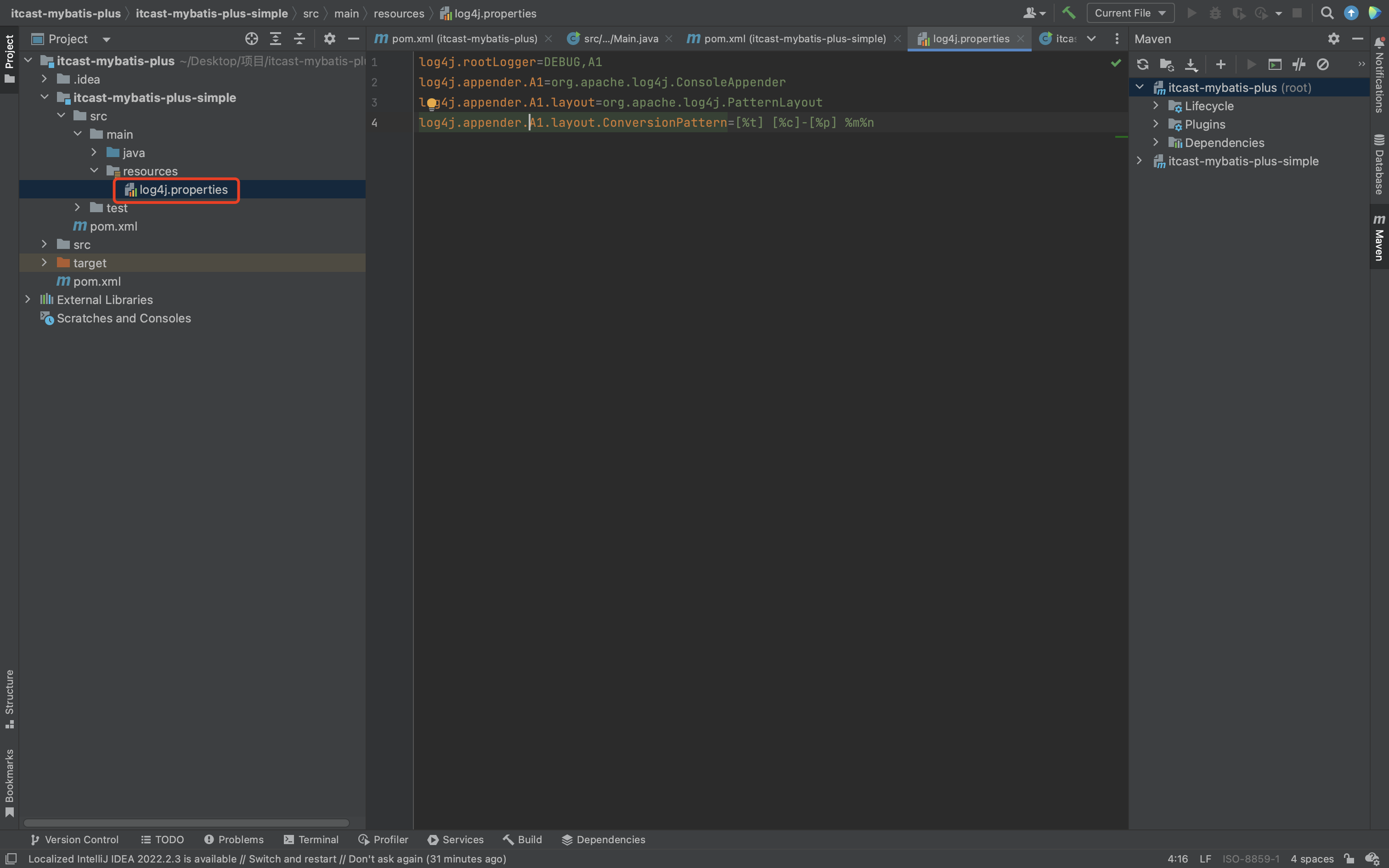Click the project tree horizontal scrollbar
This screenshot has width=1389, height=868.
point(186,823)
